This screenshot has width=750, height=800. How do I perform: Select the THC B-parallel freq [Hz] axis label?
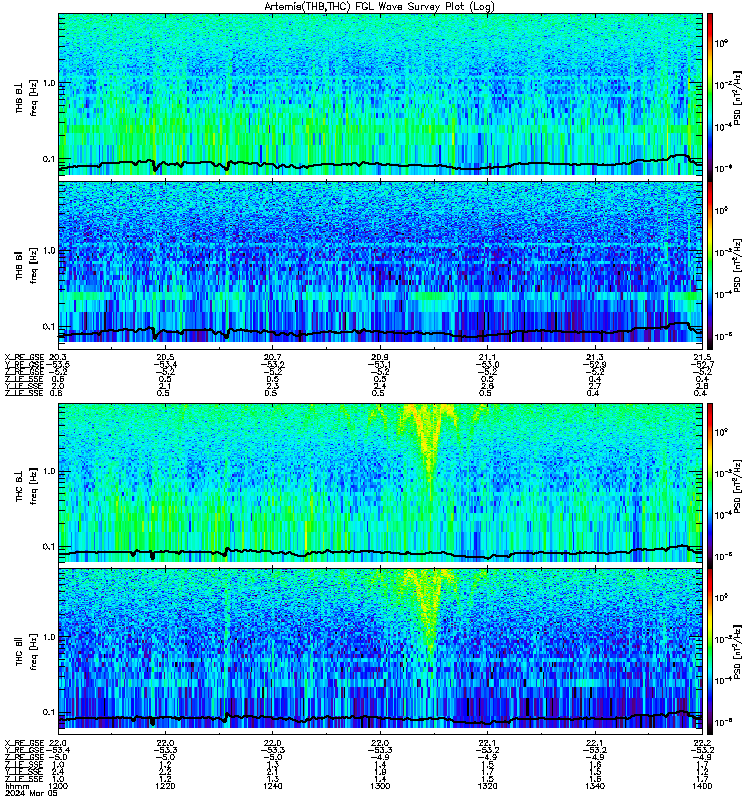pos(34,652)
